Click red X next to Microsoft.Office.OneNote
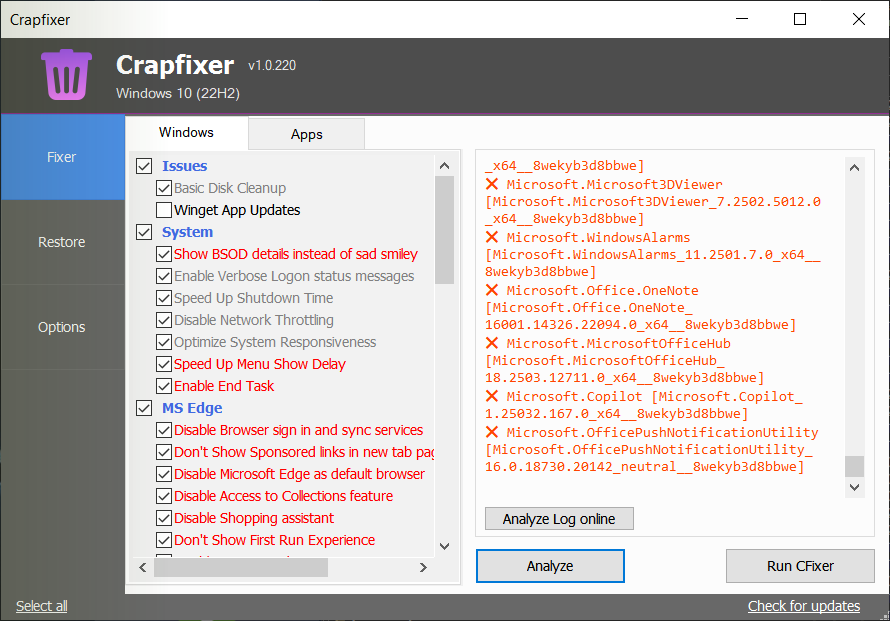Viewport: 890px width, 621px height. point(492,291)
